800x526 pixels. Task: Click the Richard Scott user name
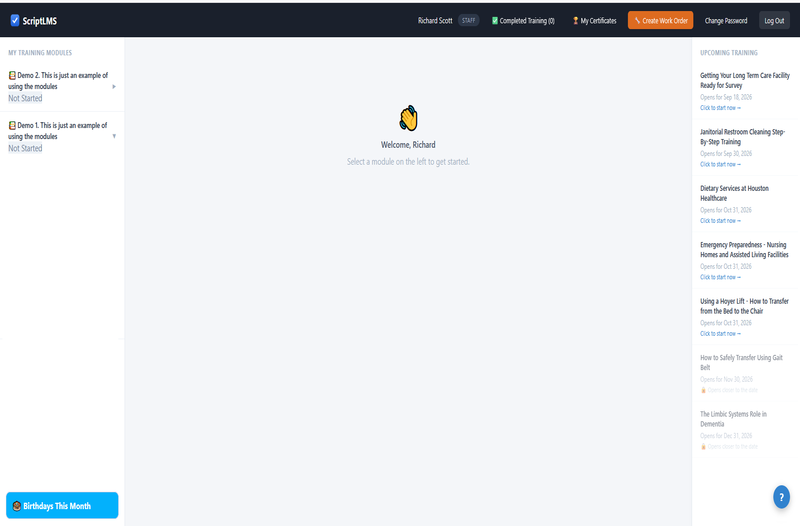pyautogui.click(x=435, y=21)
